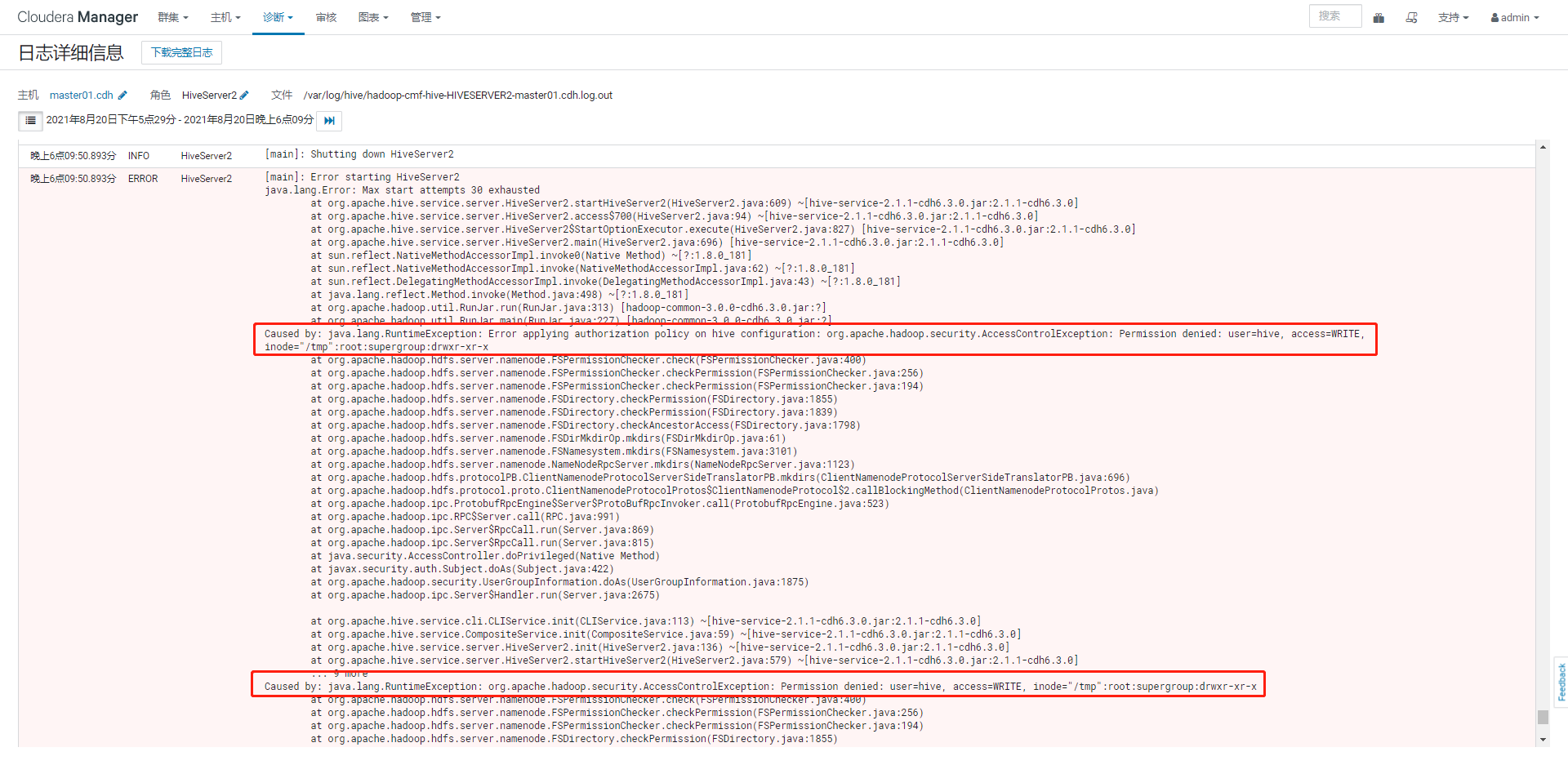
Task: Select the 诊断 diagnostics menu tab
Action: (278, 17)
